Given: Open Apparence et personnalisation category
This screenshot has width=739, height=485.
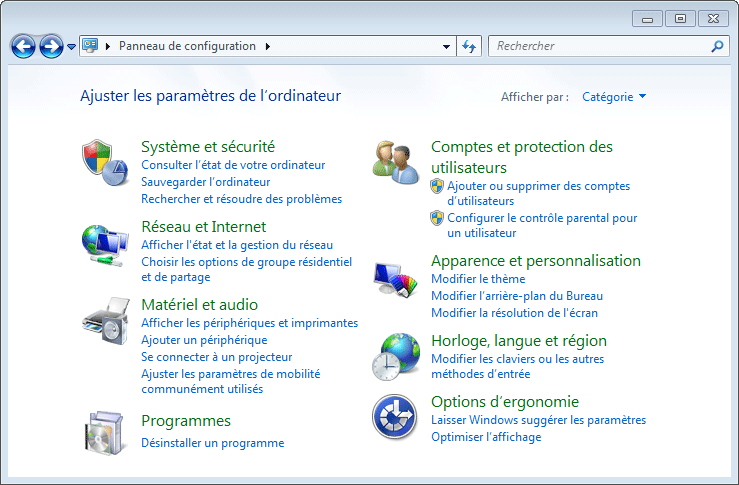Looking at the screenshot, I should [536, 261].
